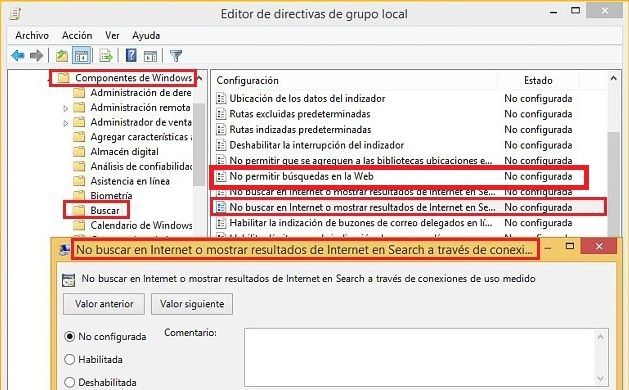Open the Archivo menu
The height and width of the screenshot is (390, 629).
click(x=32, y=35)
